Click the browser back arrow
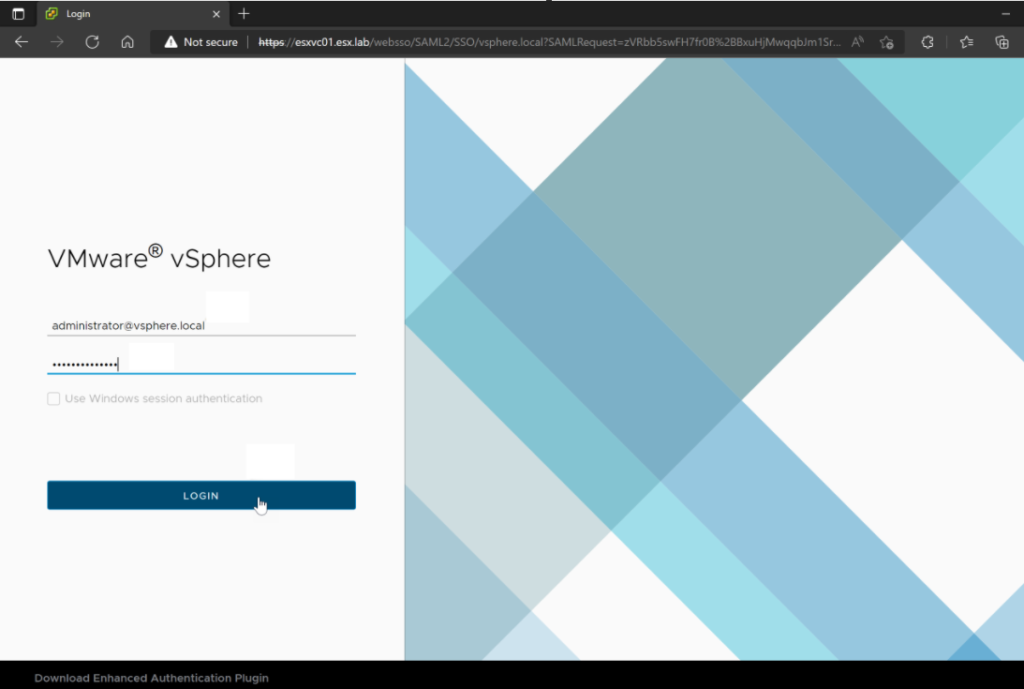The width and height of the screenshot is (1024, 689). coord(21,42)
